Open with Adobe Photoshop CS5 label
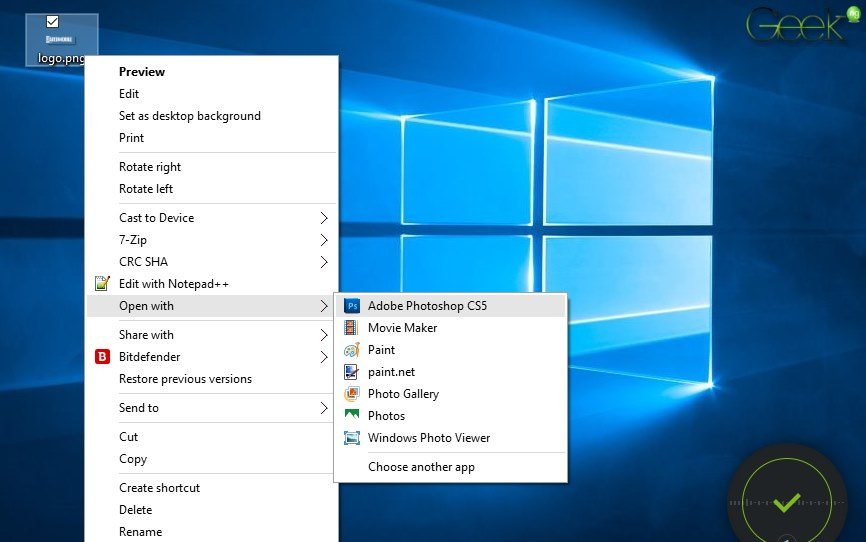Screen dimensions: 866x542 pyautogui.click(x=427, y=306)
